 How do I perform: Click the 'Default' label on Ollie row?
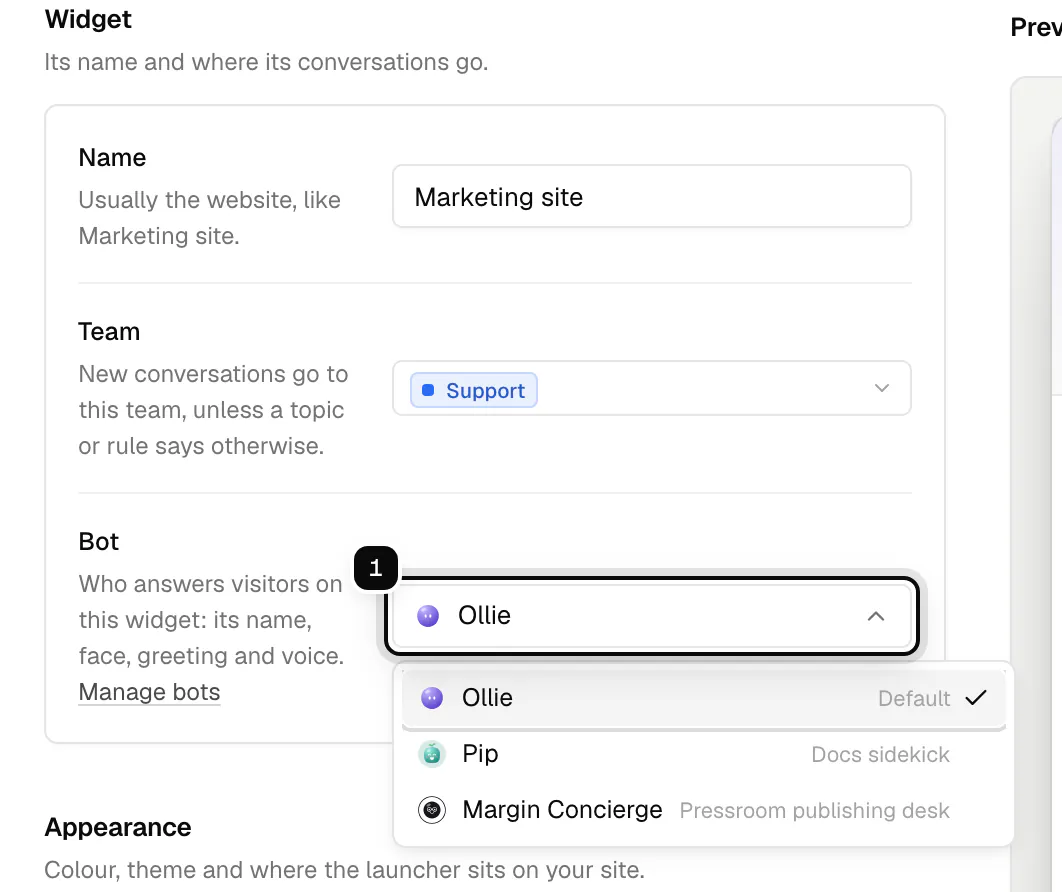(914, 698)
